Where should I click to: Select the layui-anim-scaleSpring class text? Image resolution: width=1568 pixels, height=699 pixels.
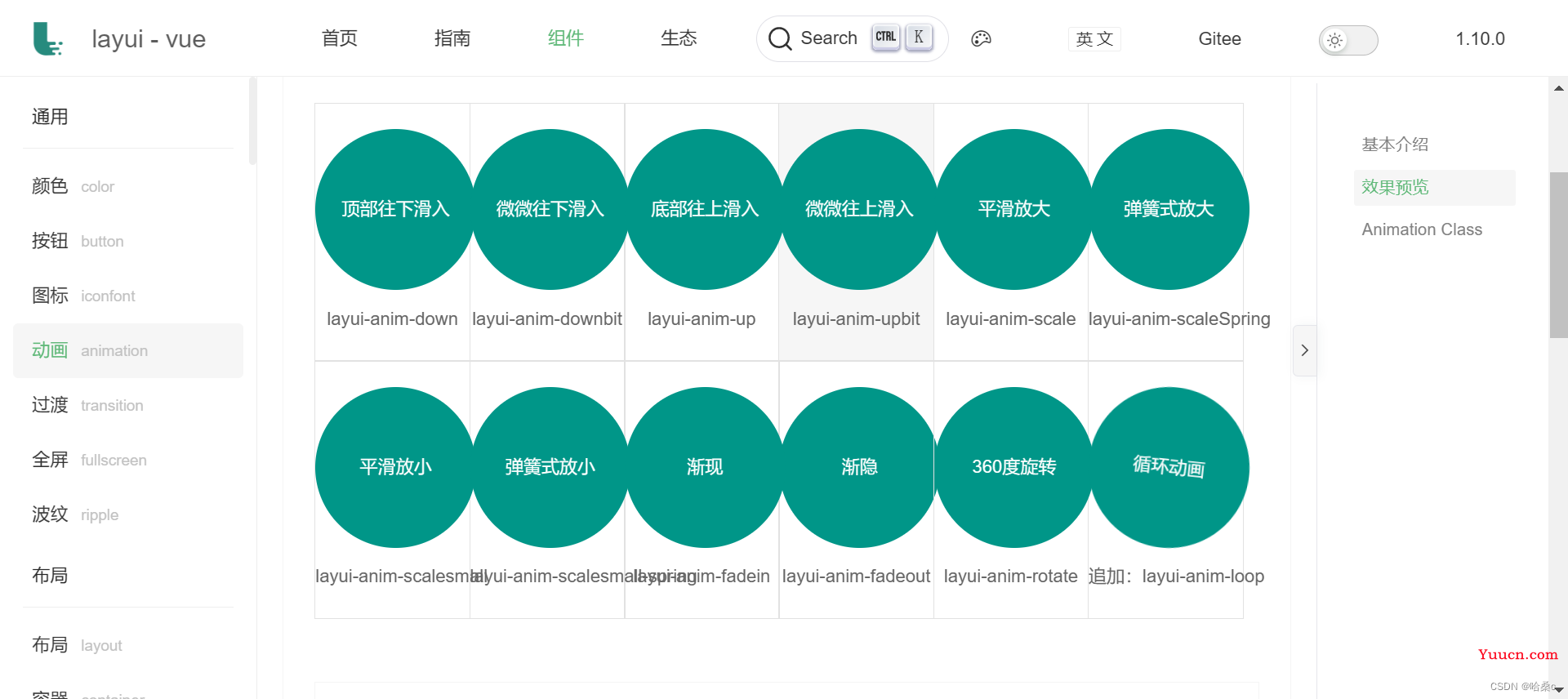pos(1179,318)
